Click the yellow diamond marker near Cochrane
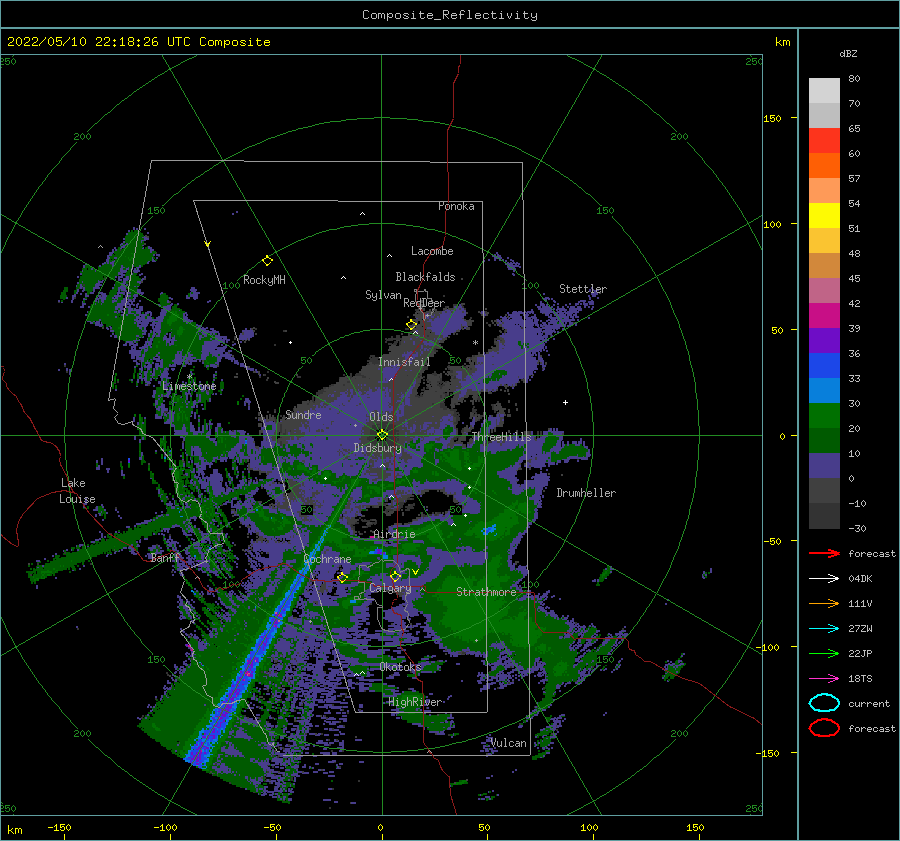 click(342, 577)
